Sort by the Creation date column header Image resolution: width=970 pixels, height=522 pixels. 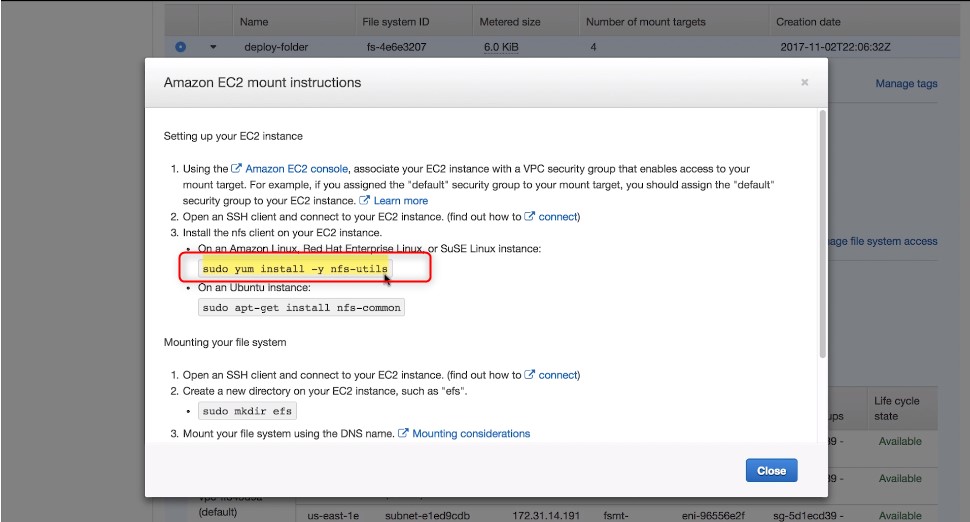(808, 22)
